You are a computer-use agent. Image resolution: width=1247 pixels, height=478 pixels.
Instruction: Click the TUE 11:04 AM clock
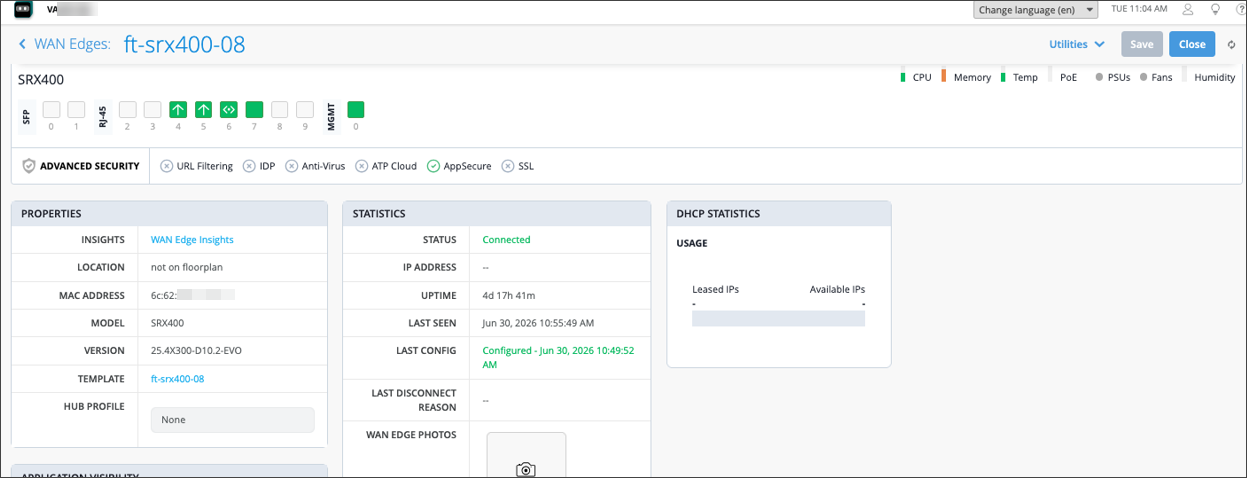pos(1139,9)
